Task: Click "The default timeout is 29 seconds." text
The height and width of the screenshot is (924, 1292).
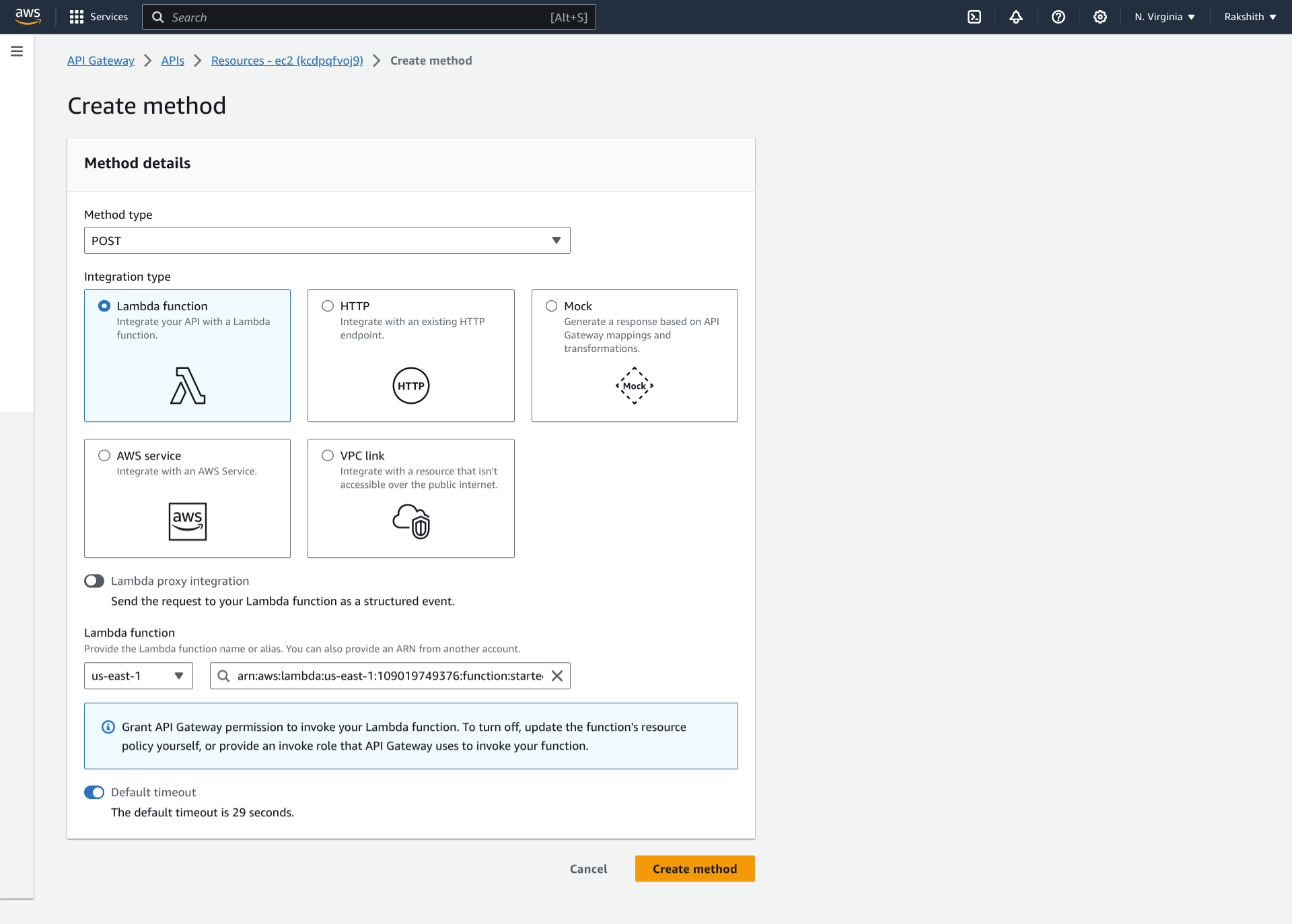Action: [203, 812]
